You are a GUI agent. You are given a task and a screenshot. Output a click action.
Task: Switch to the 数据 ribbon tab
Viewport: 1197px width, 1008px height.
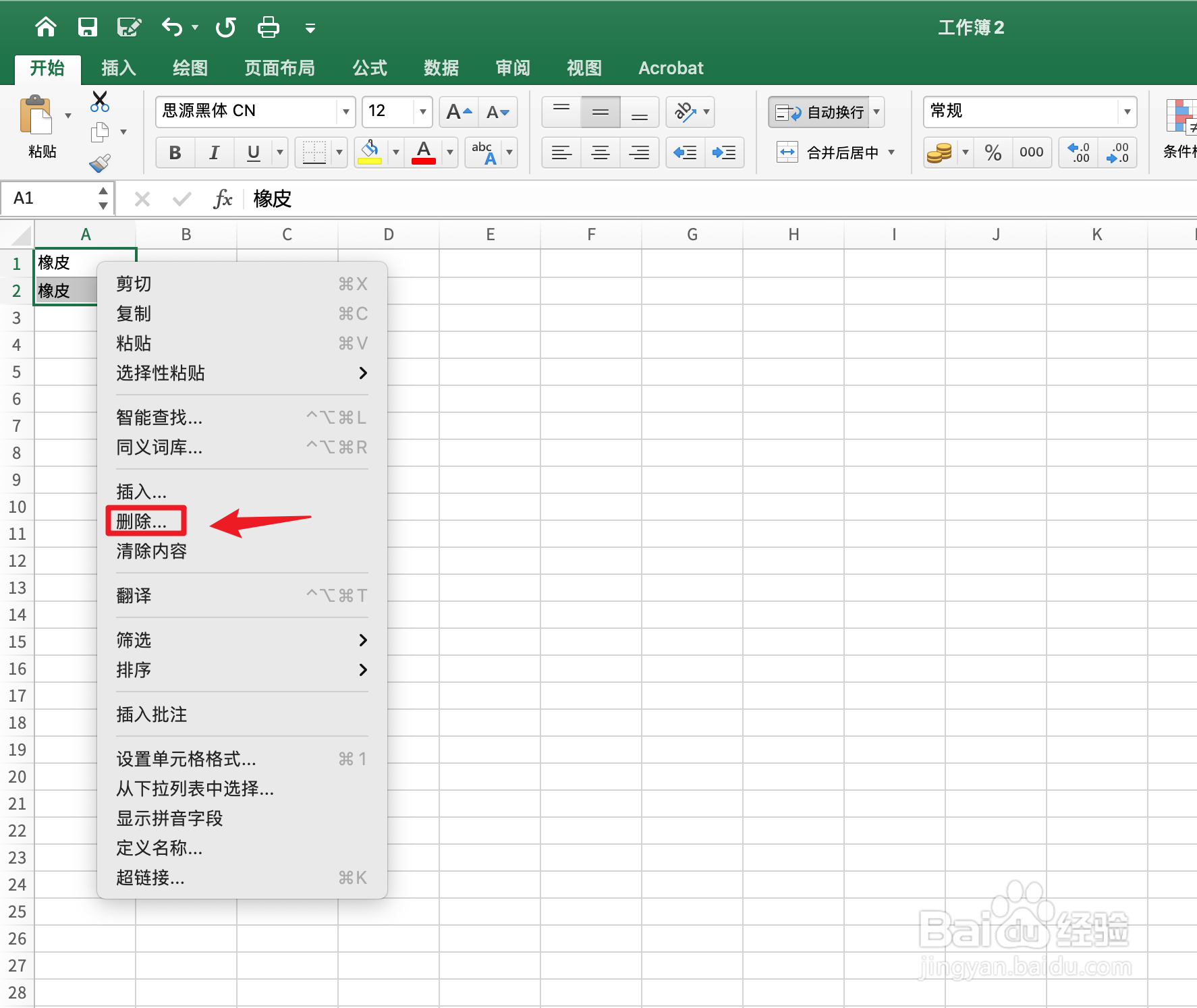(x=441, y=67)
